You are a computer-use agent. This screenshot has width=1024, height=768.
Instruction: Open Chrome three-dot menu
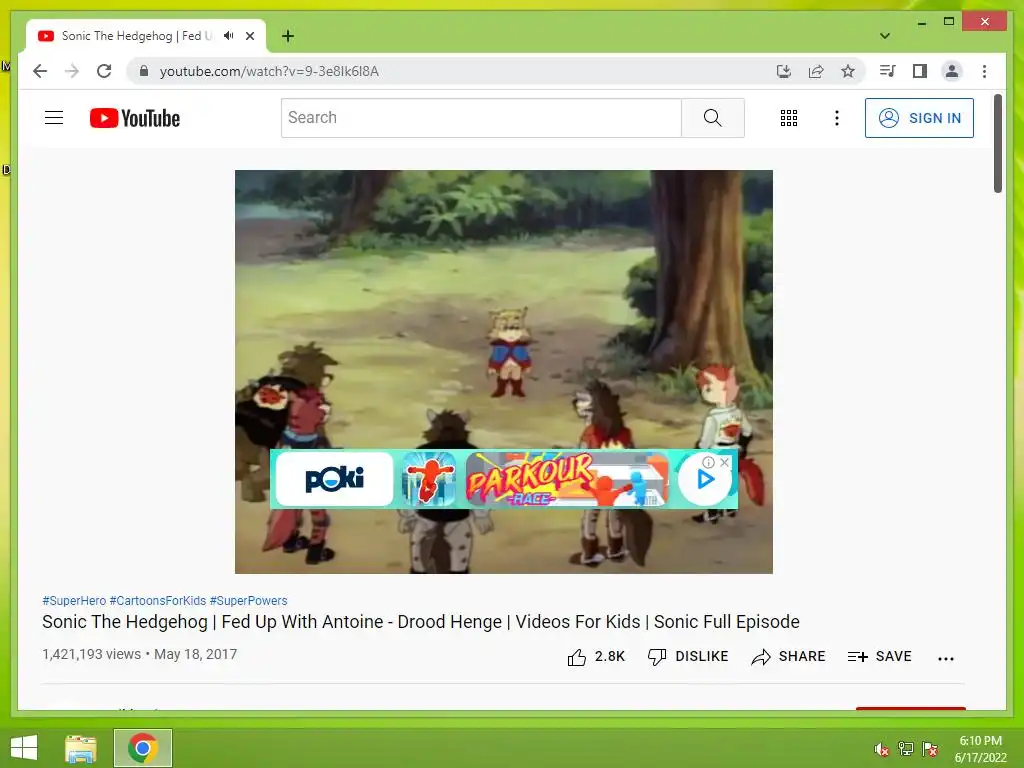(984, 71)
